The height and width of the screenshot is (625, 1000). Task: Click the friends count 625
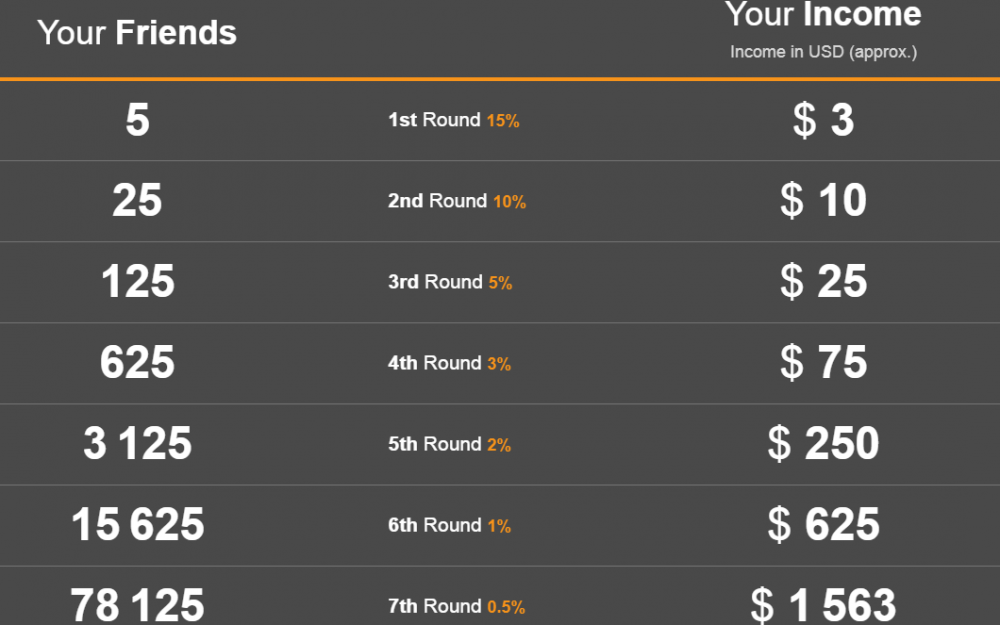tap(137, 363)
